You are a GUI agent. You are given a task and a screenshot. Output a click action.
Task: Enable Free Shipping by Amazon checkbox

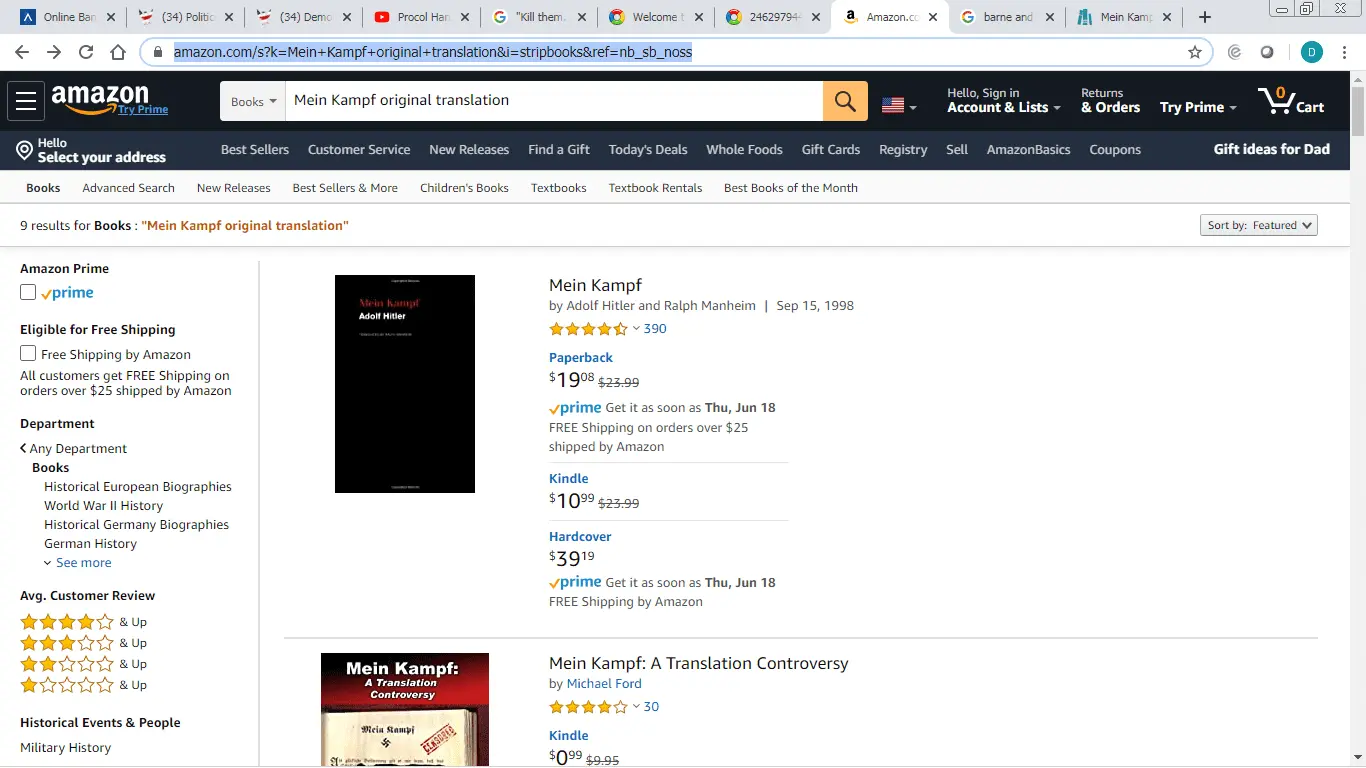point(28,354)
